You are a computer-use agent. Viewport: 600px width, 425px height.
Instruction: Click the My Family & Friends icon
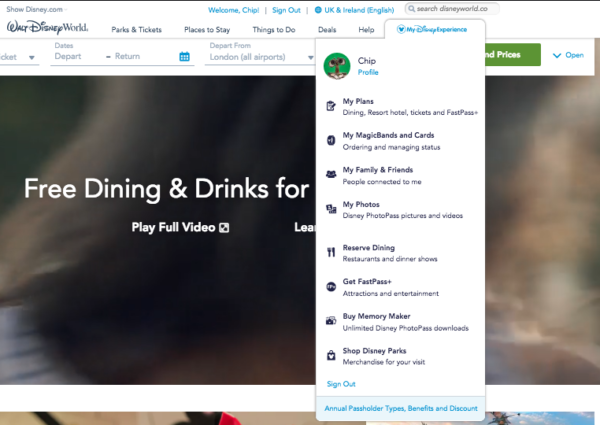[331, 175]
